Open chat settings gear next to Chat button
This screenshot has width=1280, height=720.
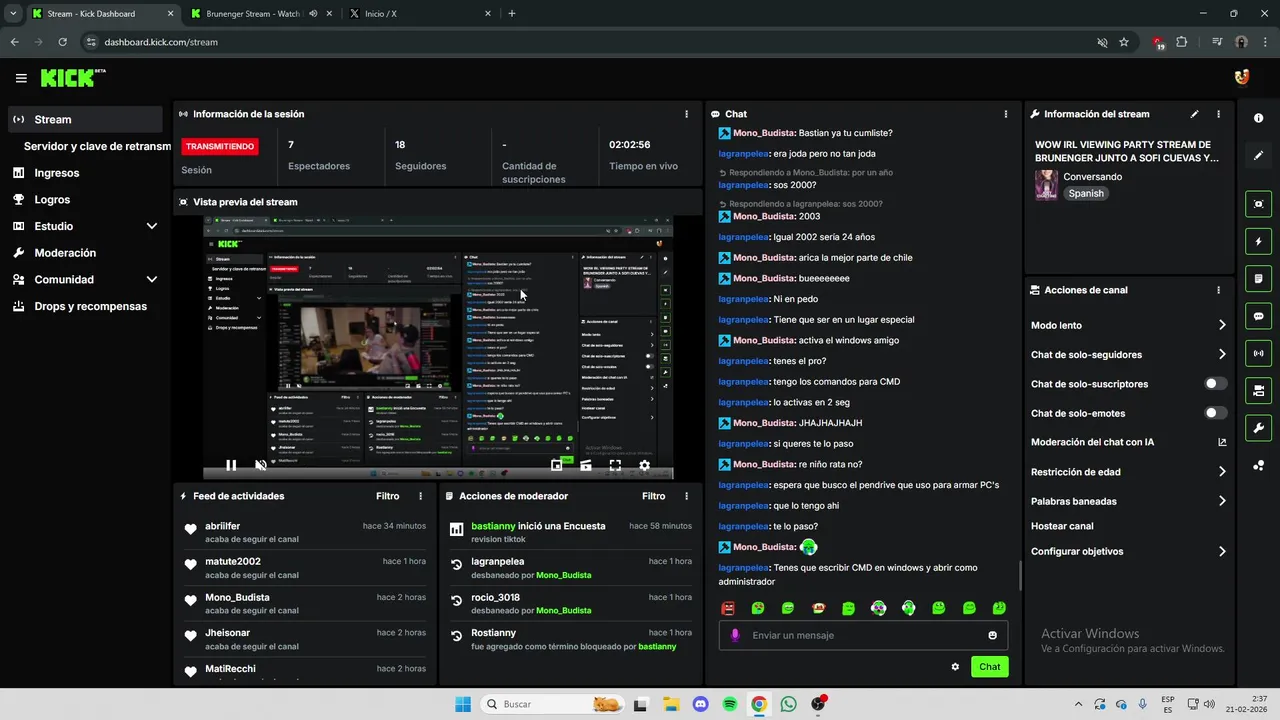[955, 667]
